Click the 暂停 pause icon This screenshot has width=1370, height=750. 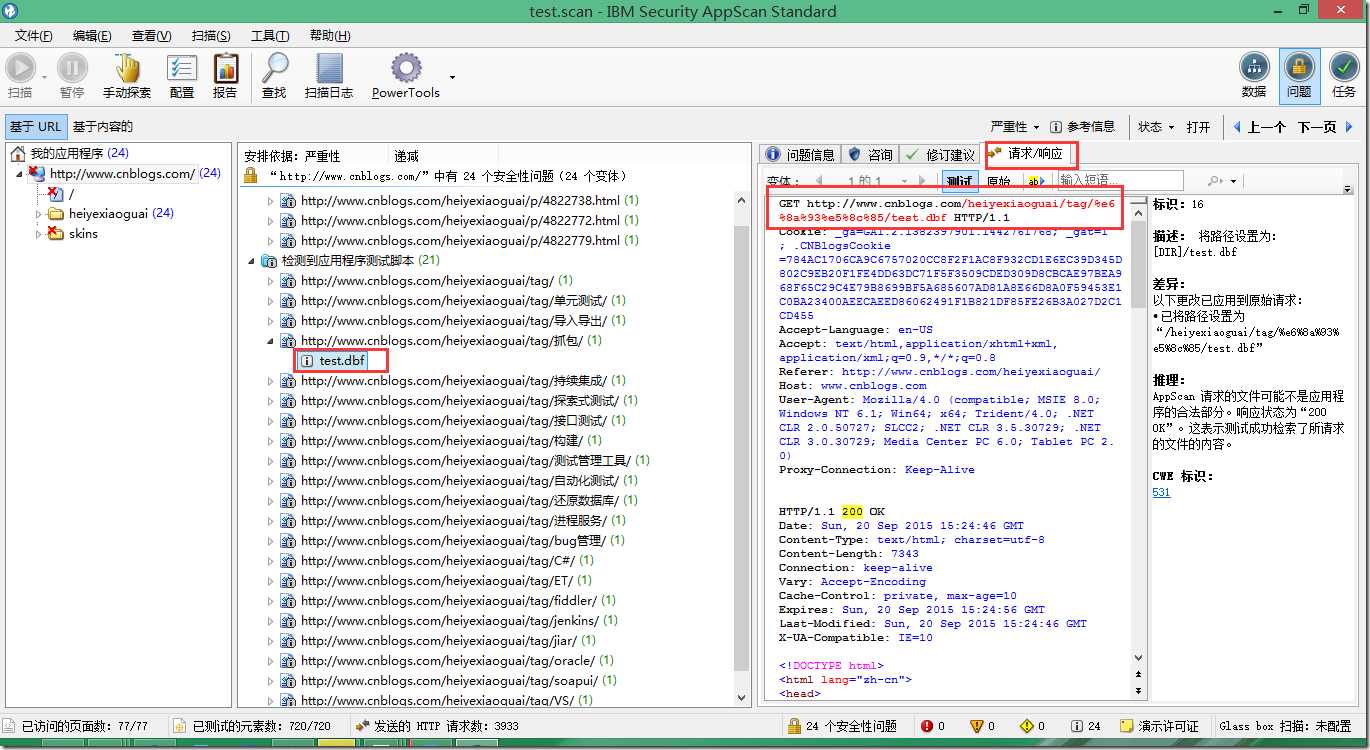72,68
